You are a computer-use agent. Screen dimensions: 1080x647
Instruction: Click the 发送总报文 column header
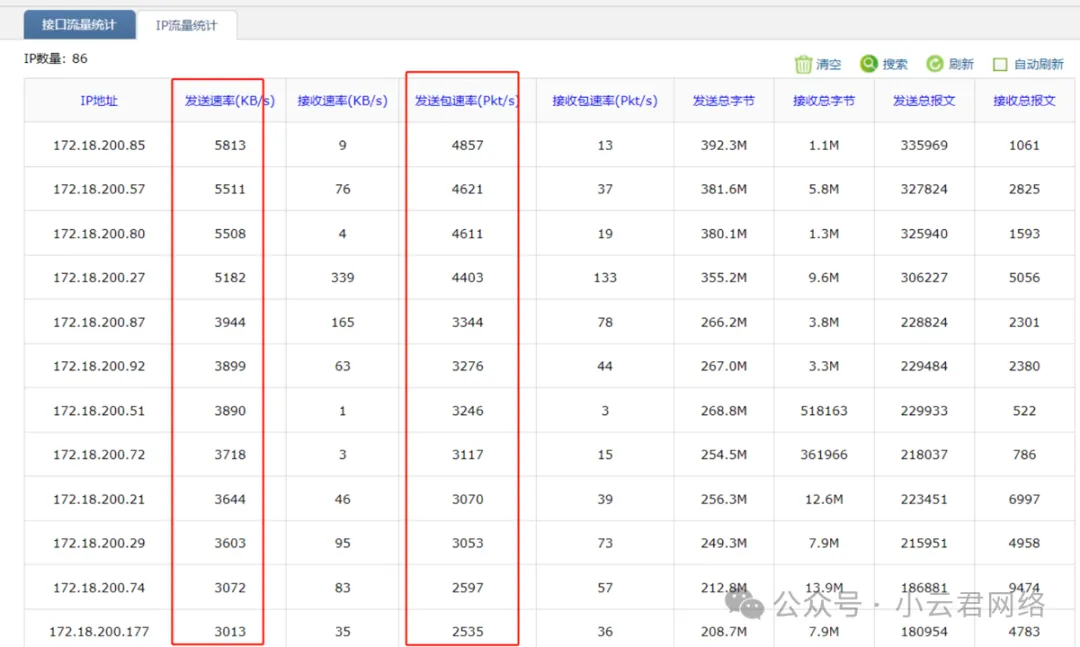point(924,101)
